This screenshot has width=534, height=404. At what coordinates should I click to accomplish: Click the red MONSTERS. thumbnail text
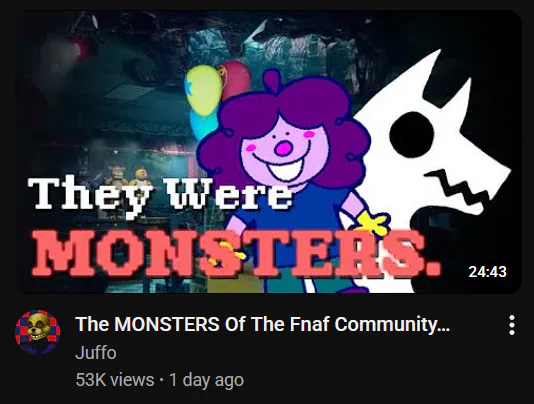coord(235,251)
